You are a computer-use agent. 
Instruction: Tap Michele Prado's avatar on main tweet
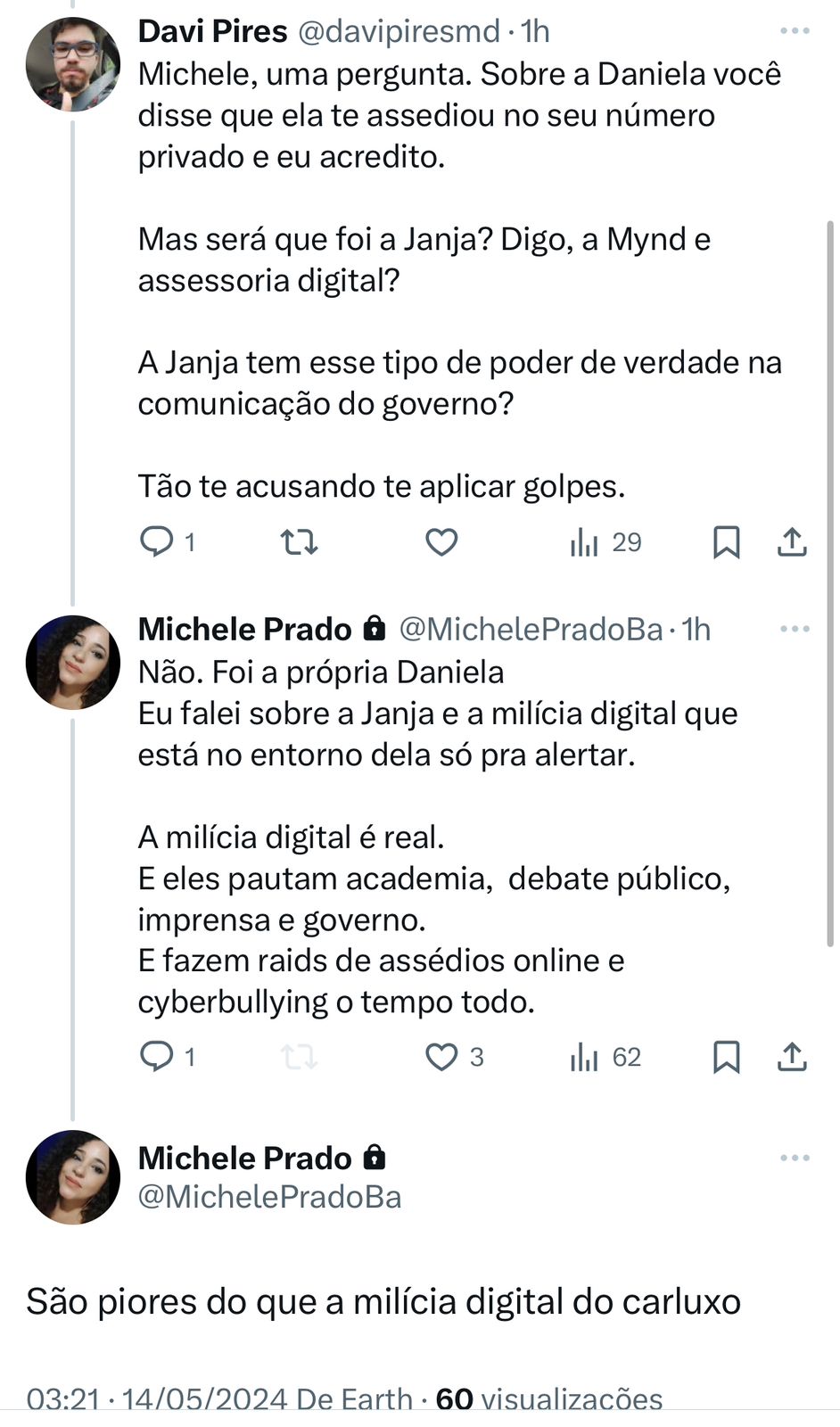[72, 1176]
